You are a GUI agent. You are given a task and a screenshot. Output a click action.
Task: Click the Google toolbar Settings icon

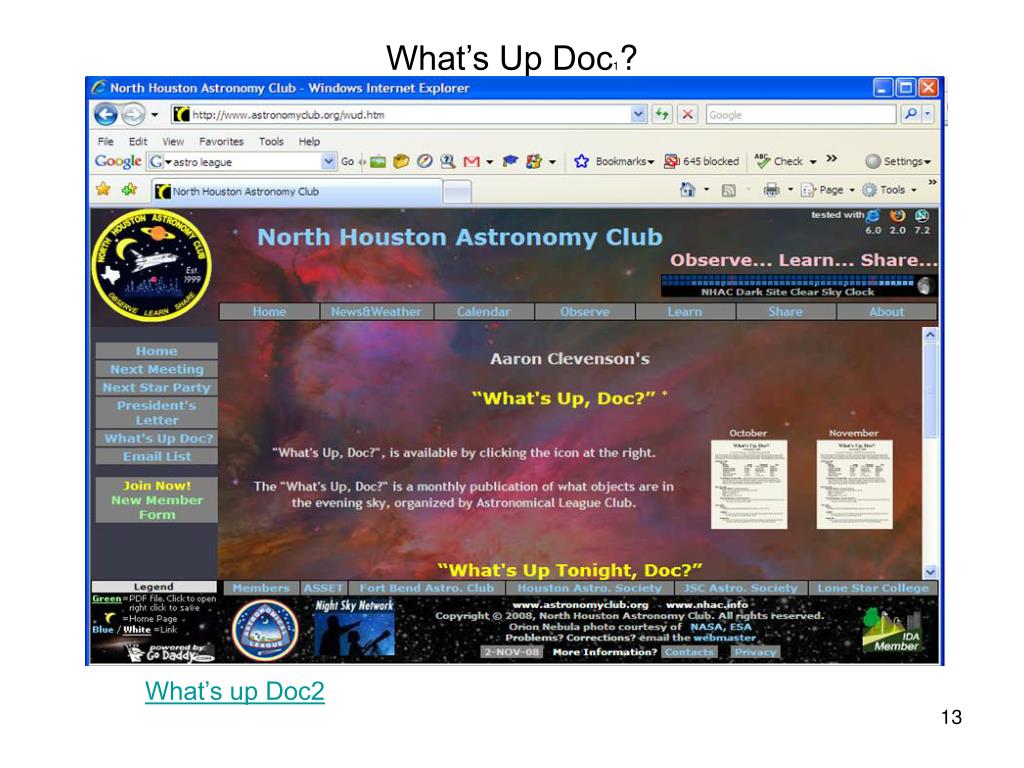coord(872,161)
